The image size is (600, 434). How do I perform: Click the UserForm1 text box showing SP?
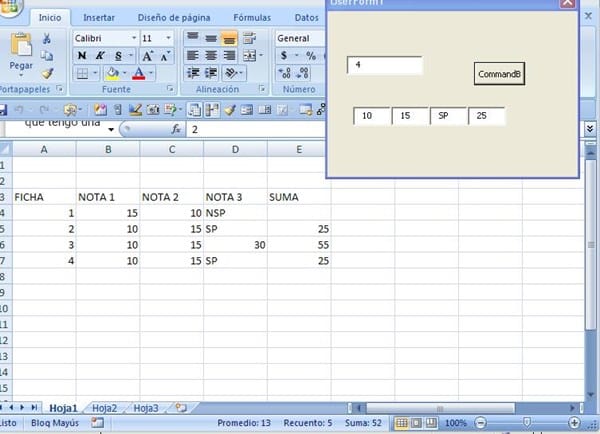point(448,116)
